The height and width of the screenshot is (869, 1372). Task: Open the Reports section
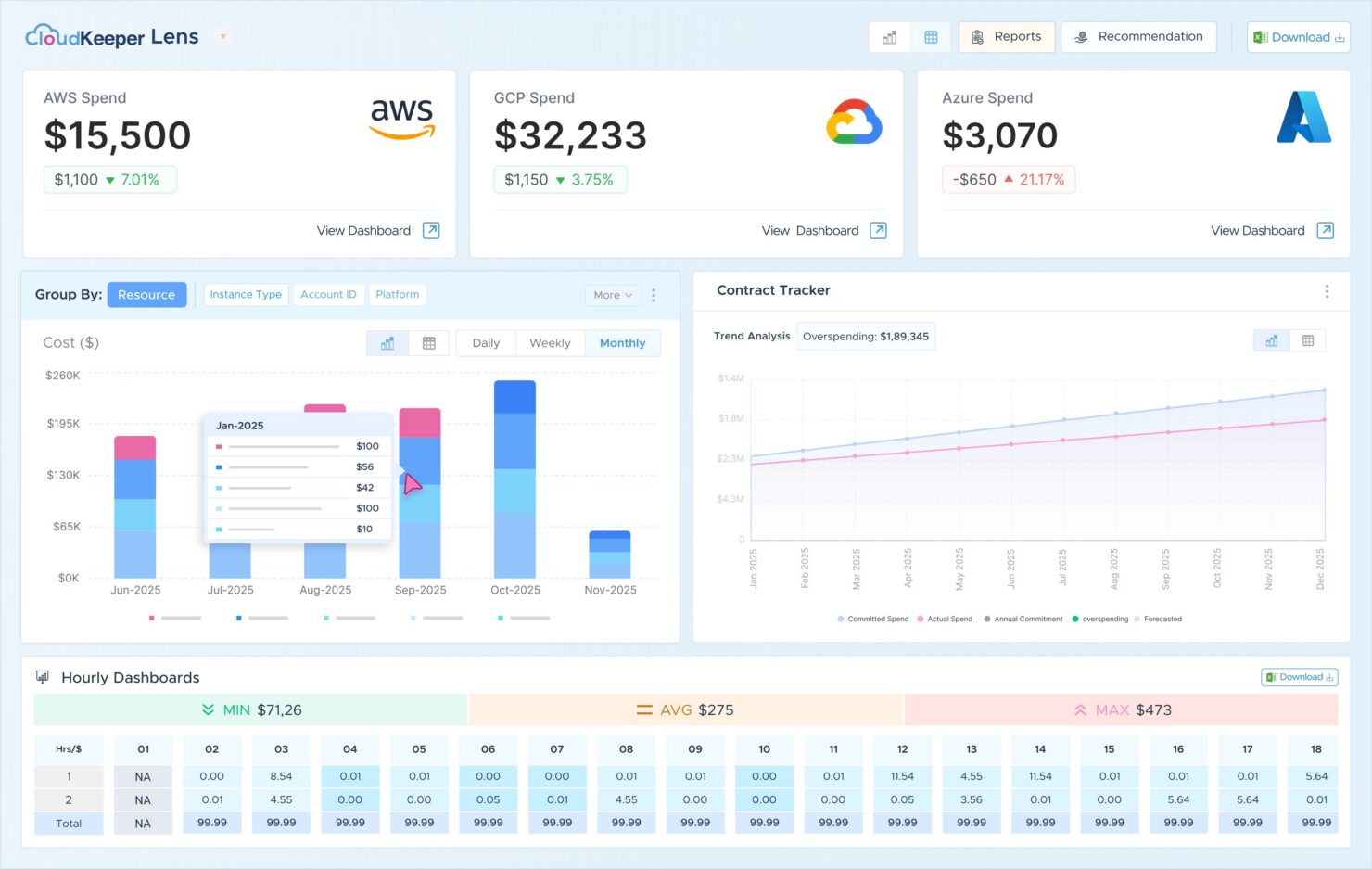pyautogui.click(x=1007, y=36)
